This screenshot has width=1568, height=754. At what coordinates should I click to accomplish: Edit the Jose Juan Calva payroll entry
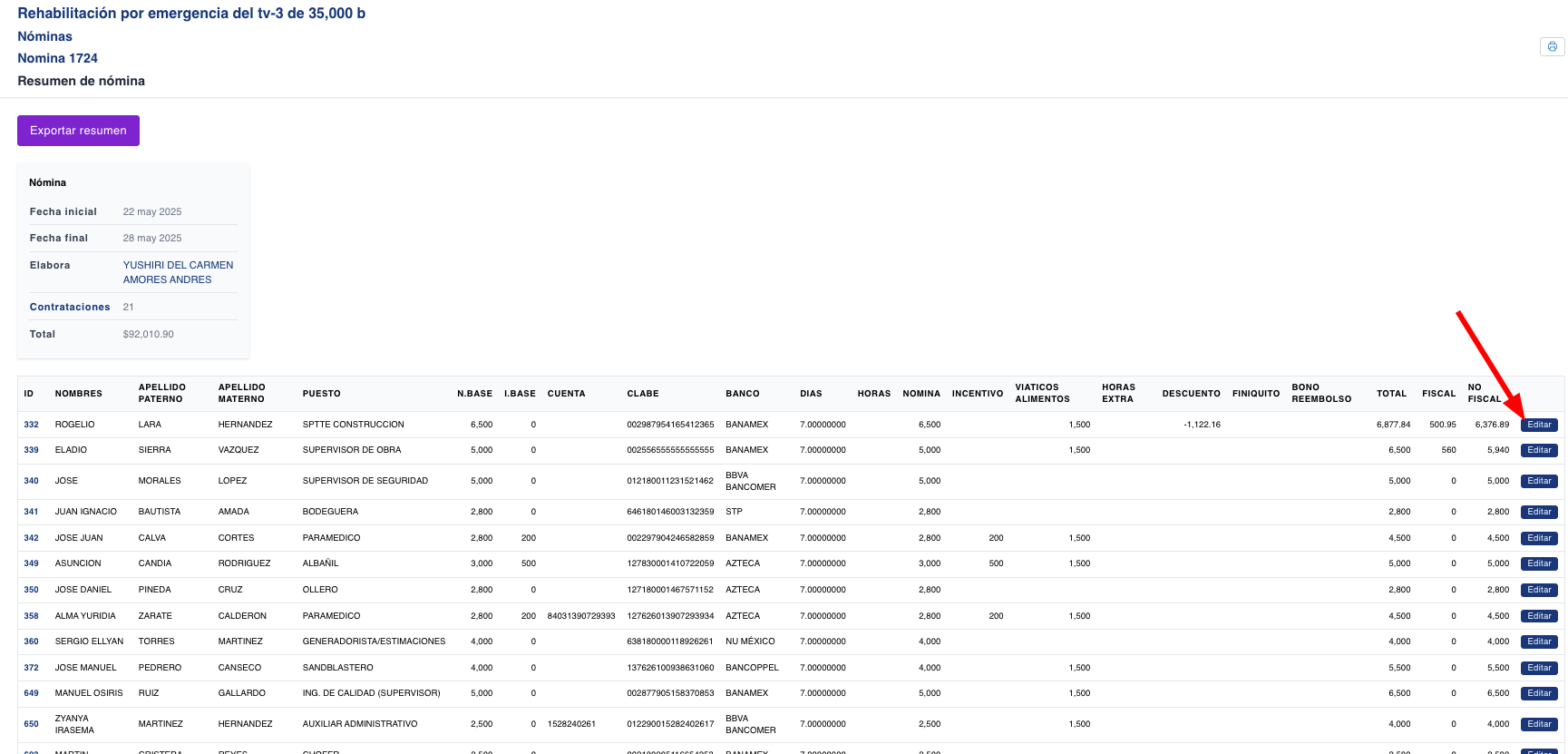click(1538, 538)
